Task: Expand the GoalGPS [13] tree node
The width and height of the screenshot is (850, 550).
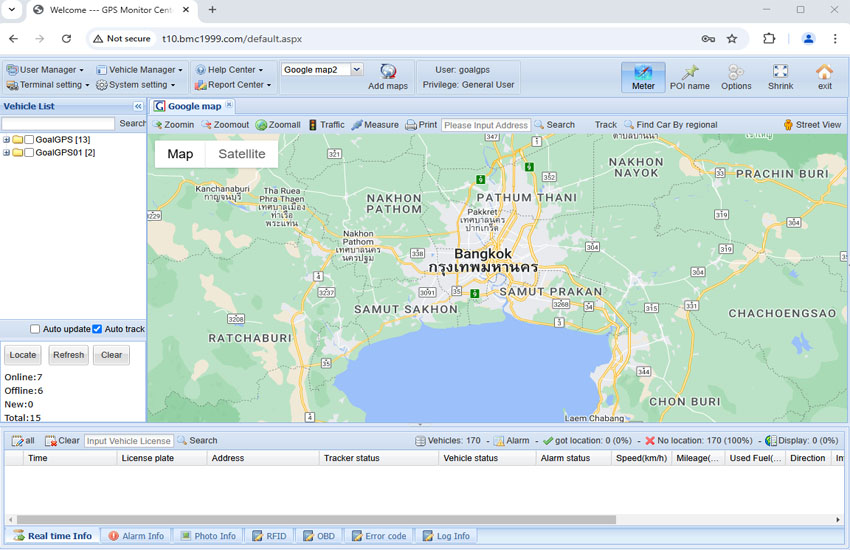Action: (7, 140)
